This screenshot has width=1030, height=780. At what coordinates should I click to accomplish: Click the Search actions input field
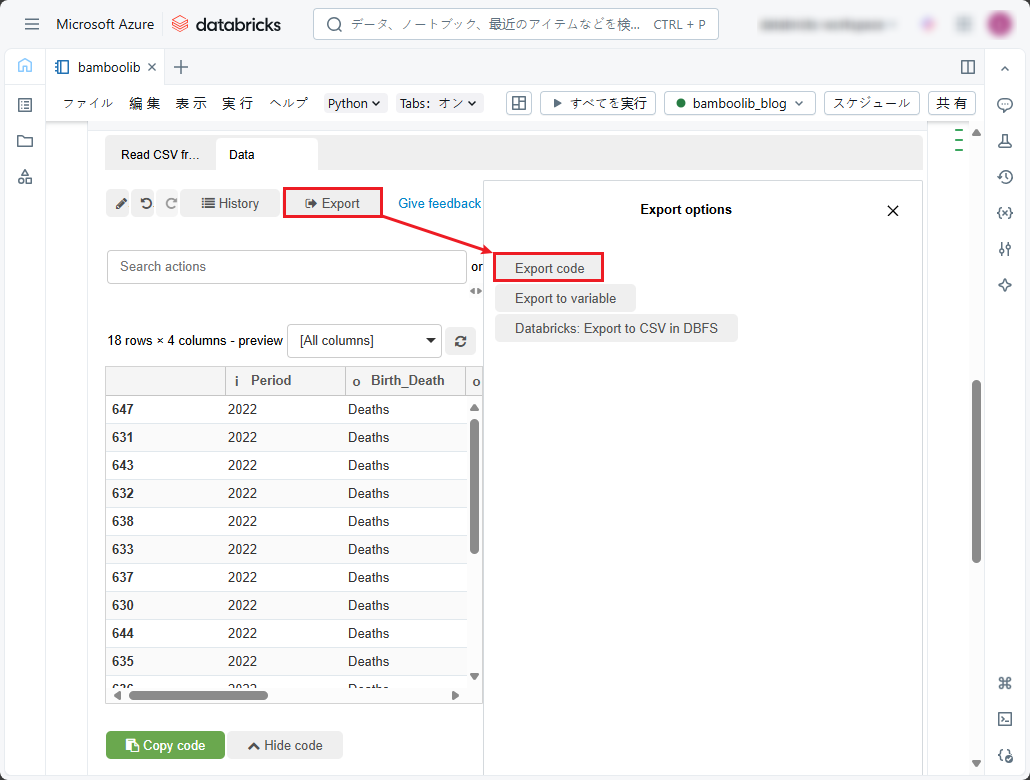coord(286,267)
